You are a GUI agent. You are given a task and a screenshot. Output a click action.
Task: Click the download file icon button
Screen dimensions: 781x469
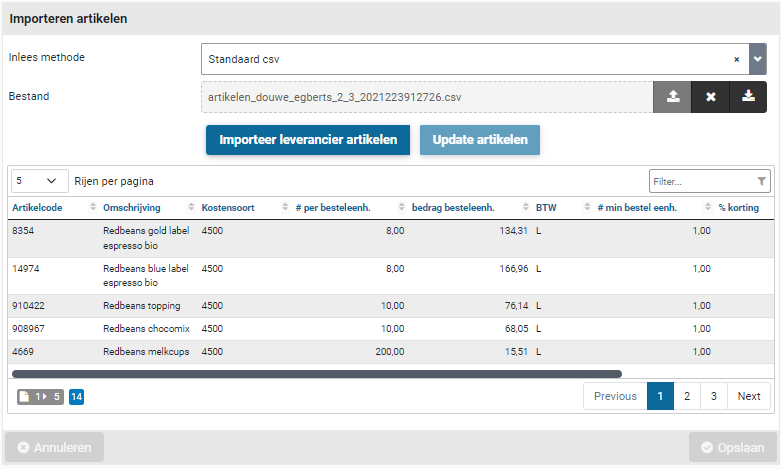click(x=748, y=97)
